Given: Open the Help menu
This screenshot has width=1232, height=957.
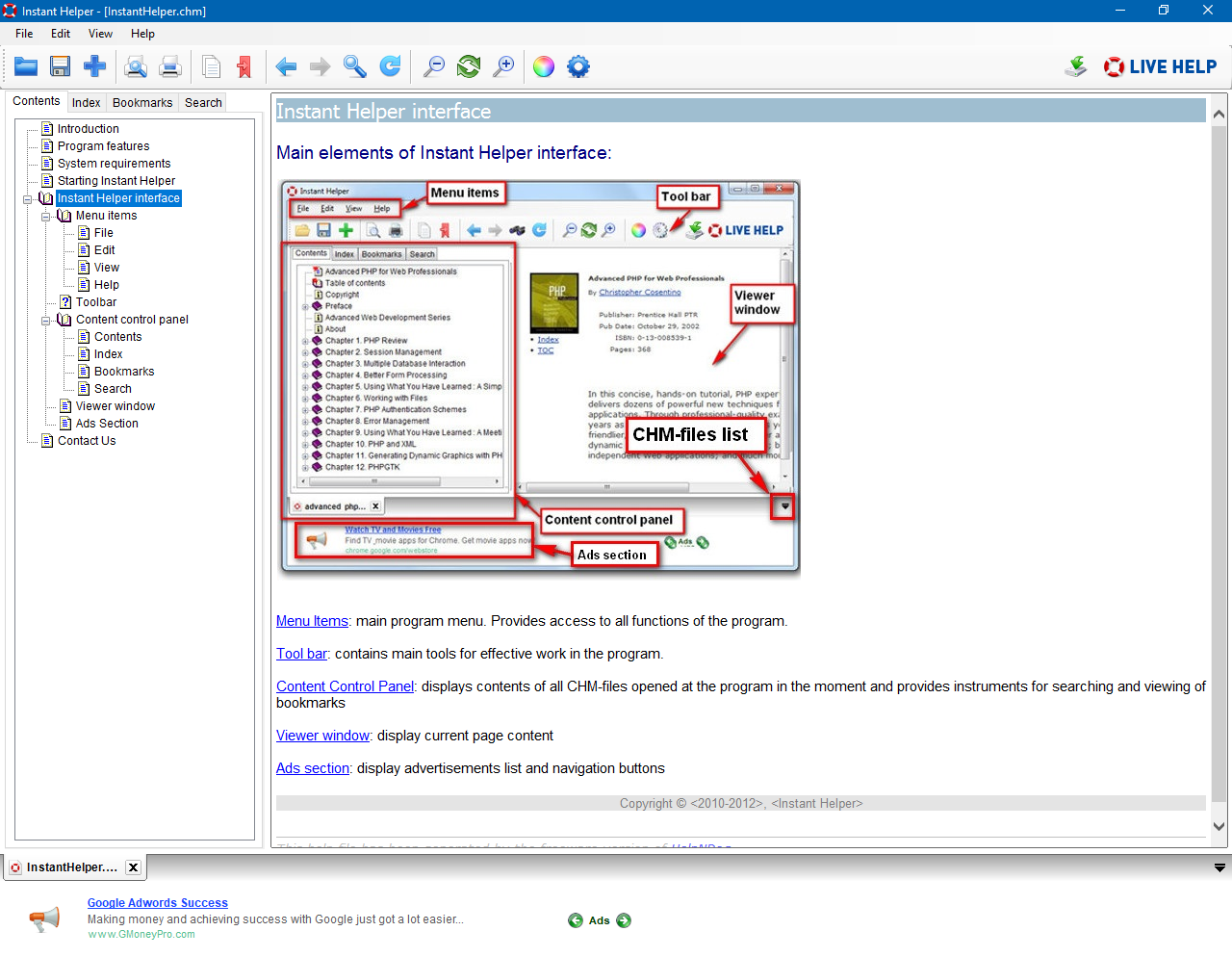Looking at the screenshot, I should [142, 34].
